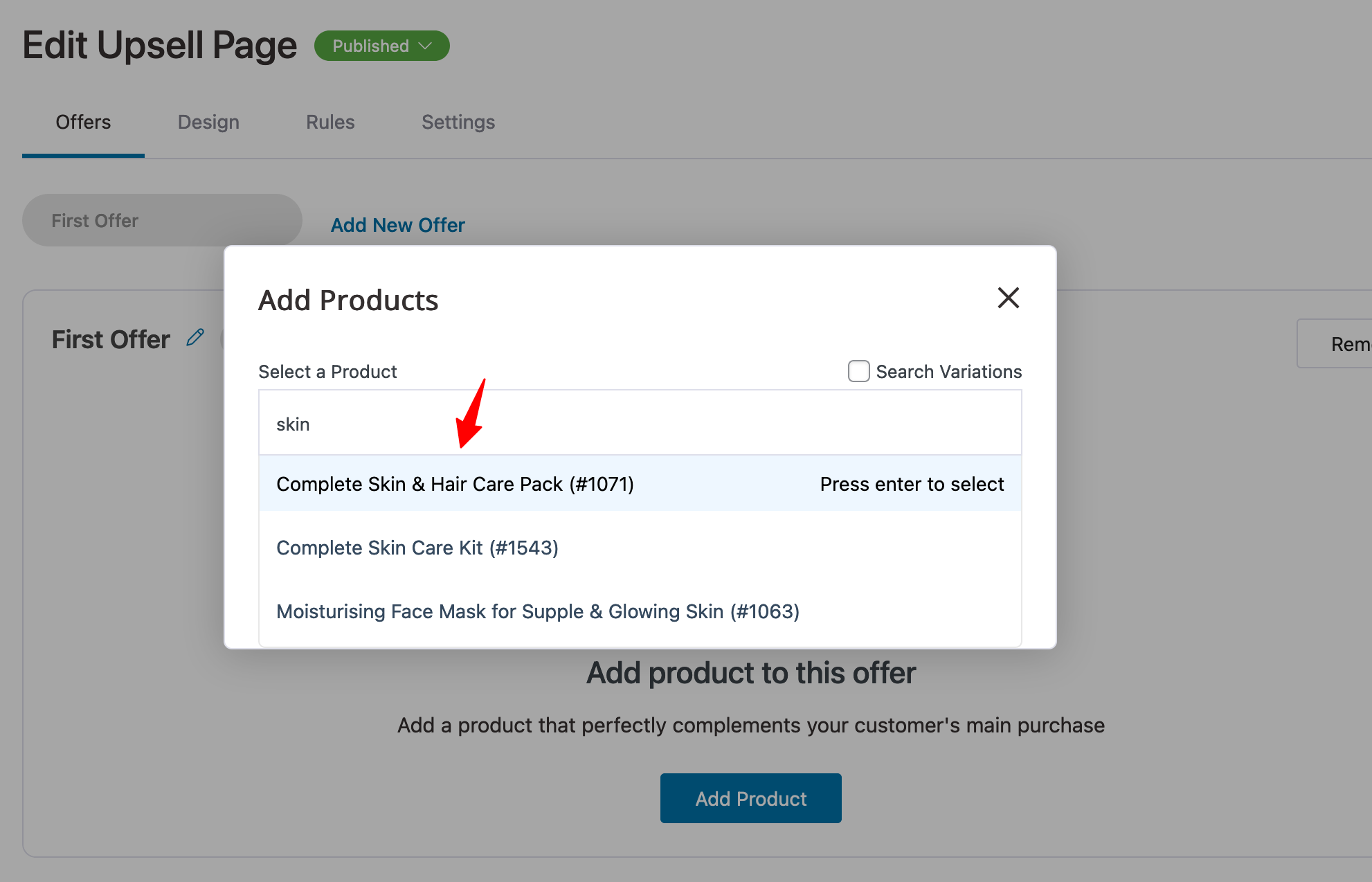Screen dimensions: 1372x882
Task: Select Complete Skin & Hair Care Pack
Action: (x=455, y=483)
